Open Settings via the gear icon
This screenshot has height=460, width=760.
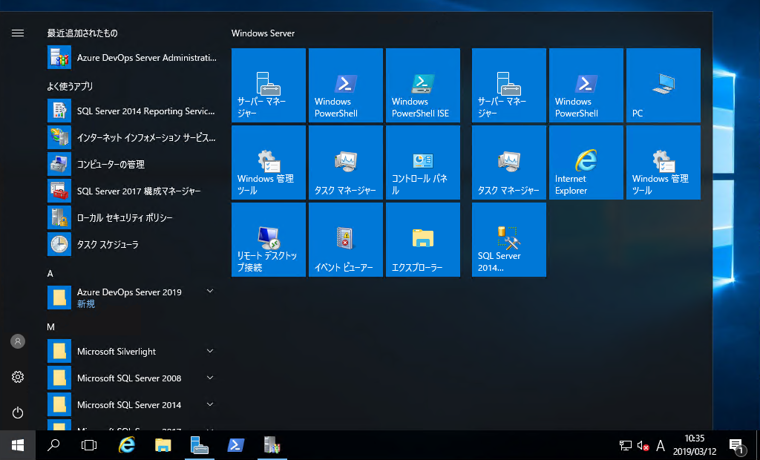(x=17, y=377)
